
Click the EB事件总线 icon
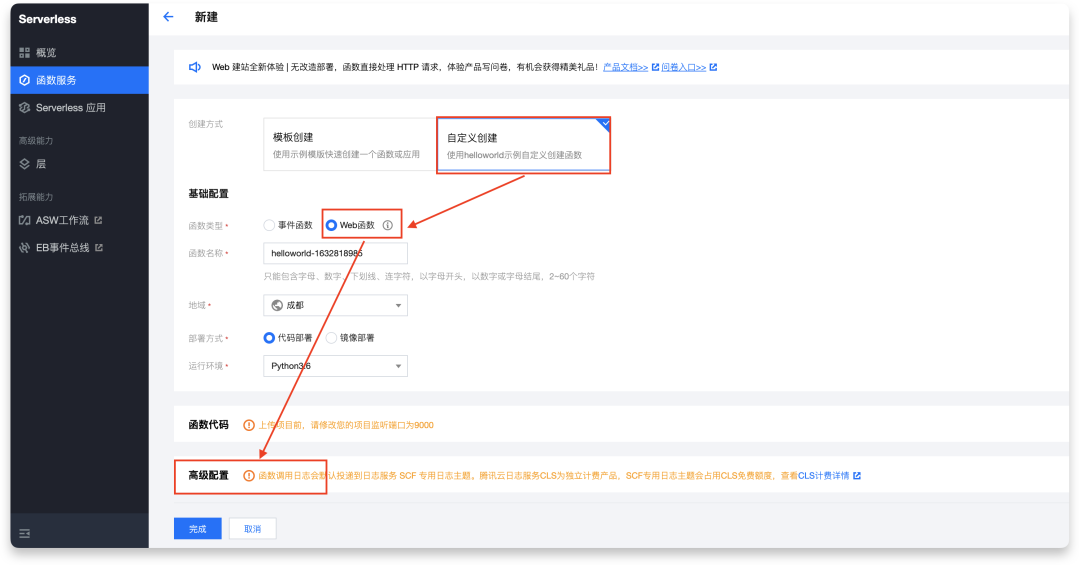pyautogui.click(x=25, y=248)
